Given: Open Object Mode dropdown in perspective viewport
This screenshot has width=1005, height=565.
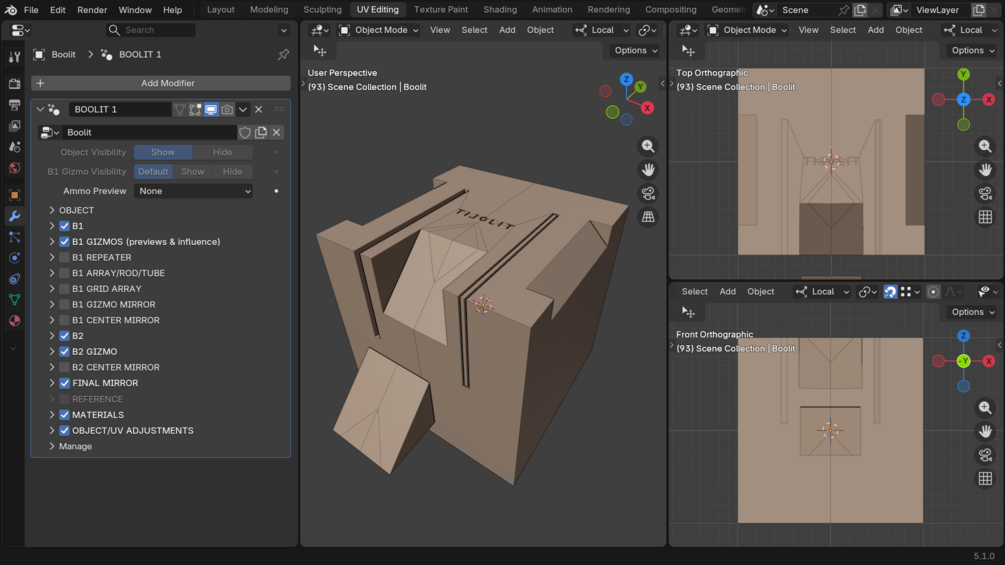Looking at the screenshot, I should 378,30.
